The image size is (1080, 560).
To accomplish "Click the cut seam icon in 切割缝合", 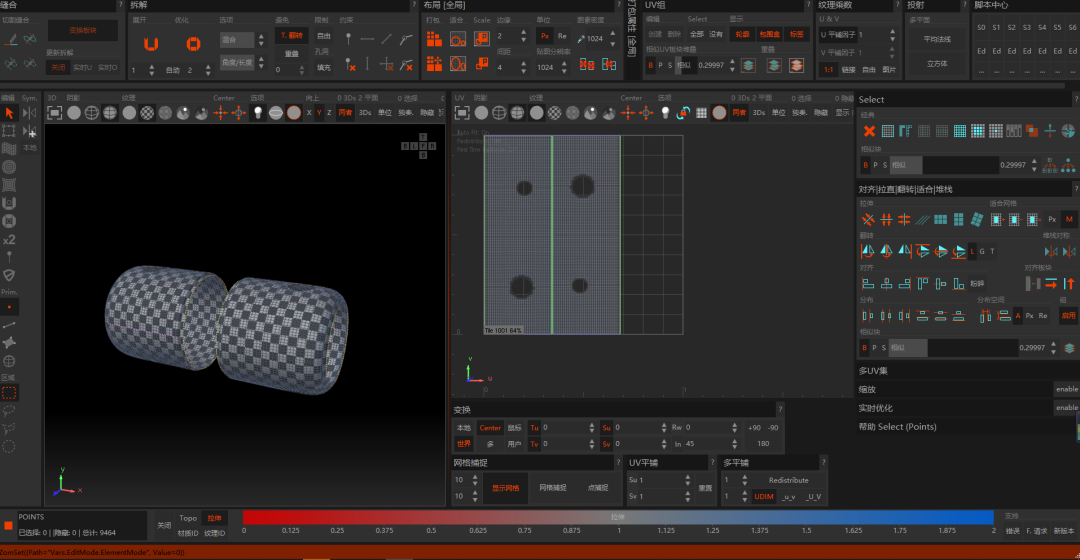I will tap(10, 39).
